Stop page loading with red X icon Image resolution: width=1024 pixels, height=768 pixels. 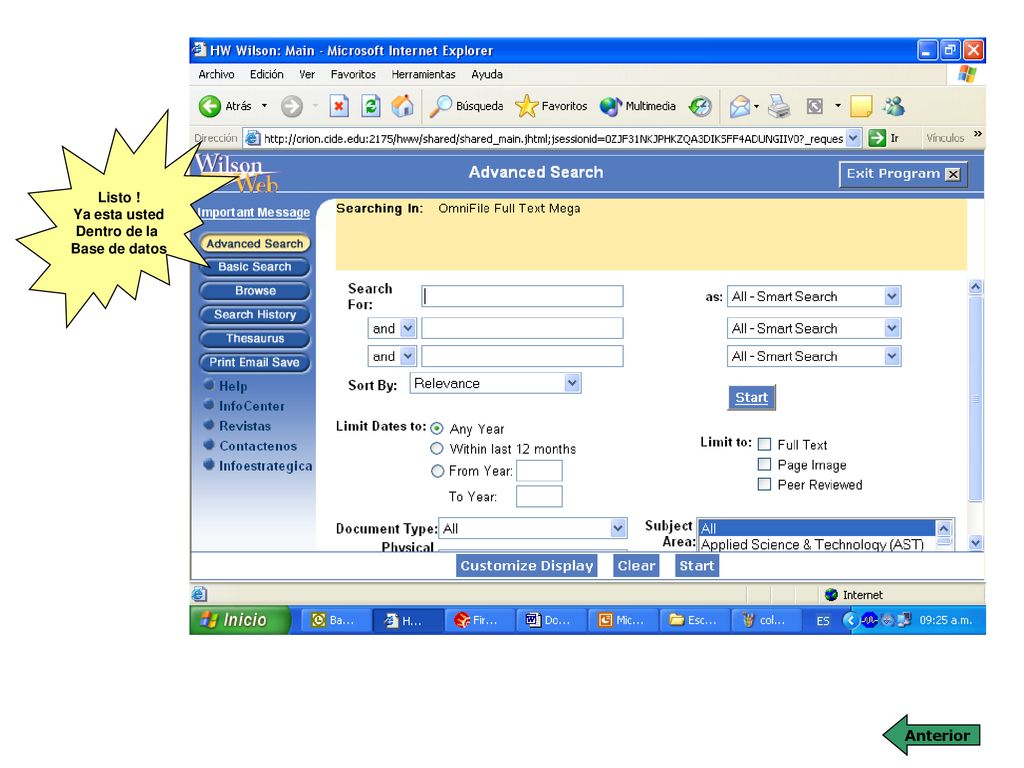point(339,106)
